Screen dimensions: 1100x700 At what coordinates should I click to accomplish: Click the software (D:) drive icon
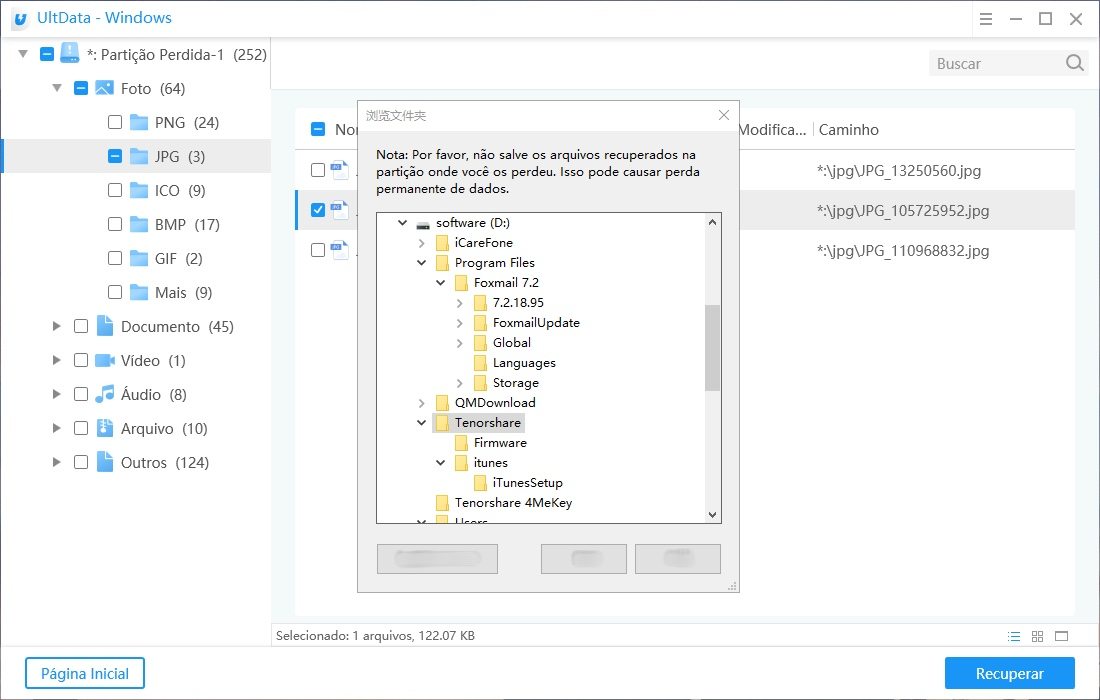(x=422, y=224)
